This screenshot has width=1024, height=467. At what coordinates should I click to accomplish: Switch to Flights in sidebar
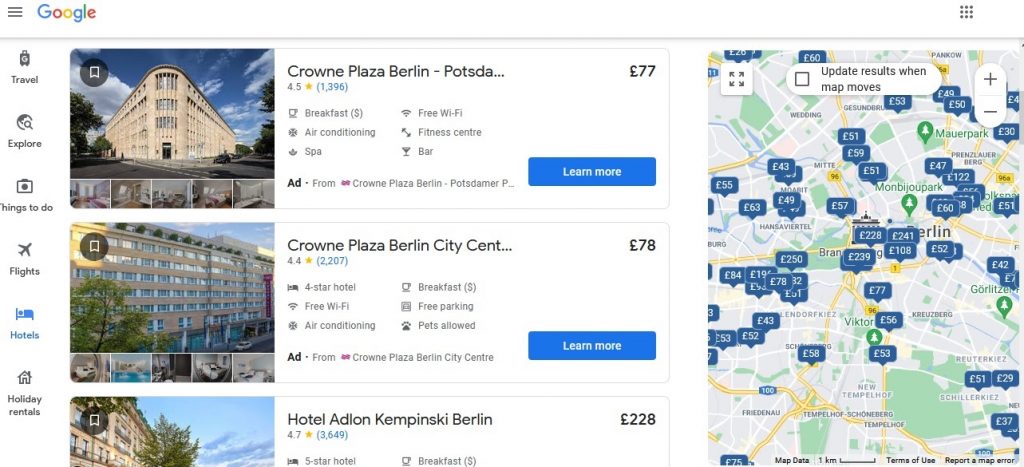point(25,258)
